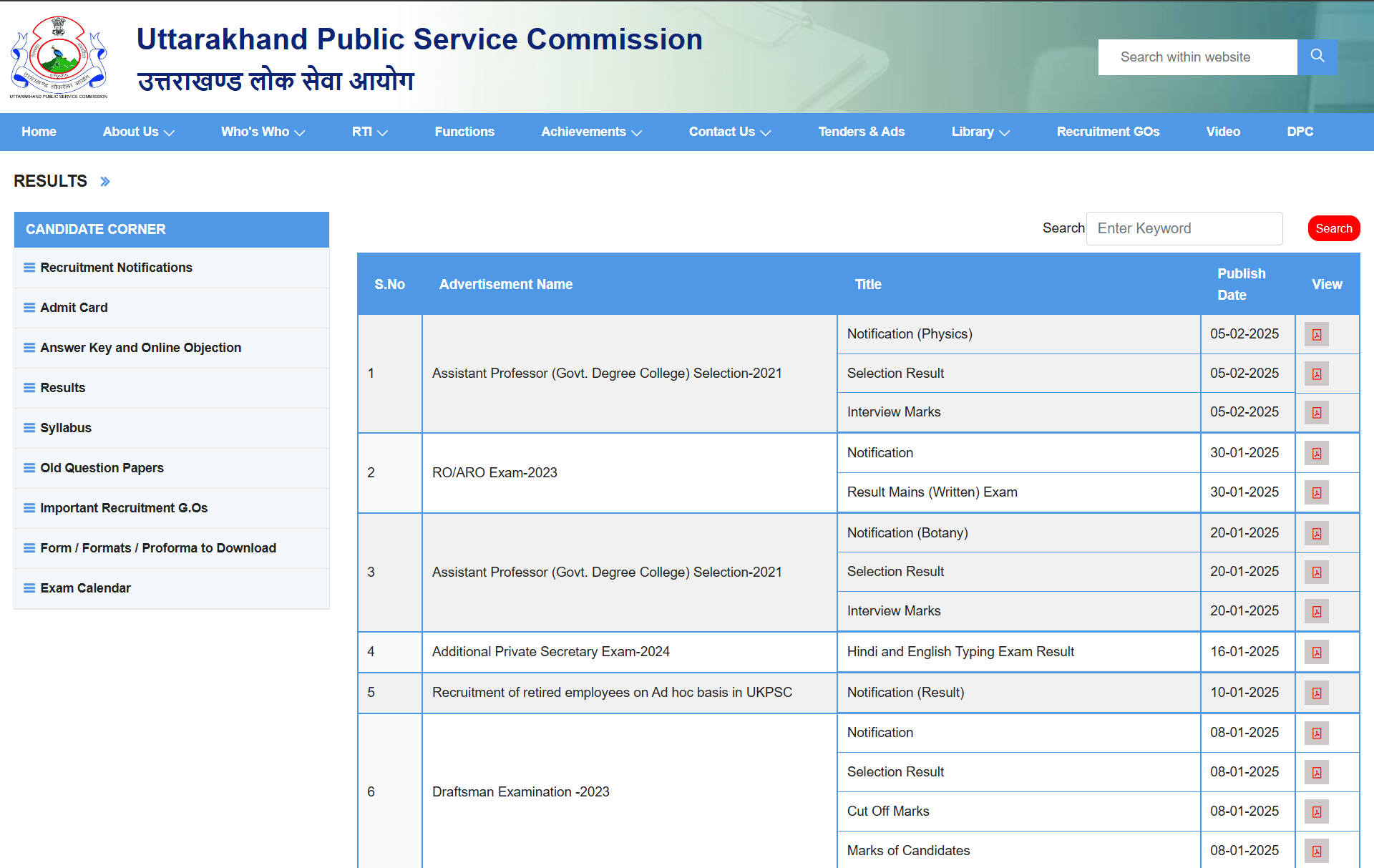Open PDF for Cut Off Marks row
The image size is (1374, 868).
click(x=1316, y=811)
